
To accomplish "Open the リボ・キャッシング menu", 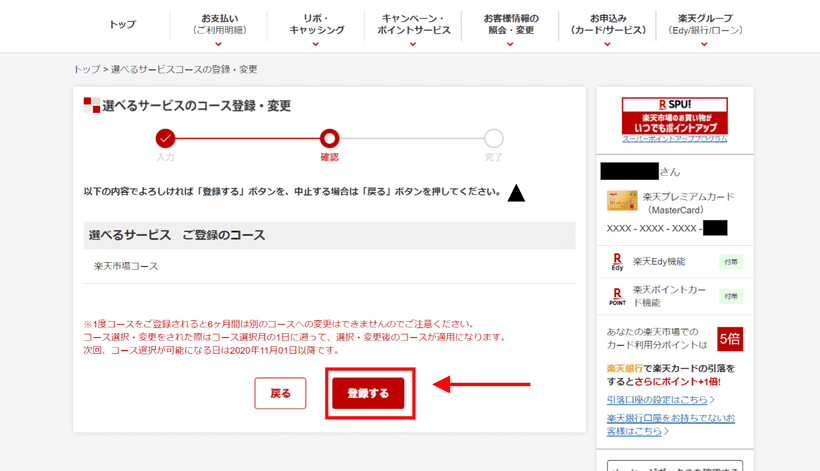I will tap(316, 25).
